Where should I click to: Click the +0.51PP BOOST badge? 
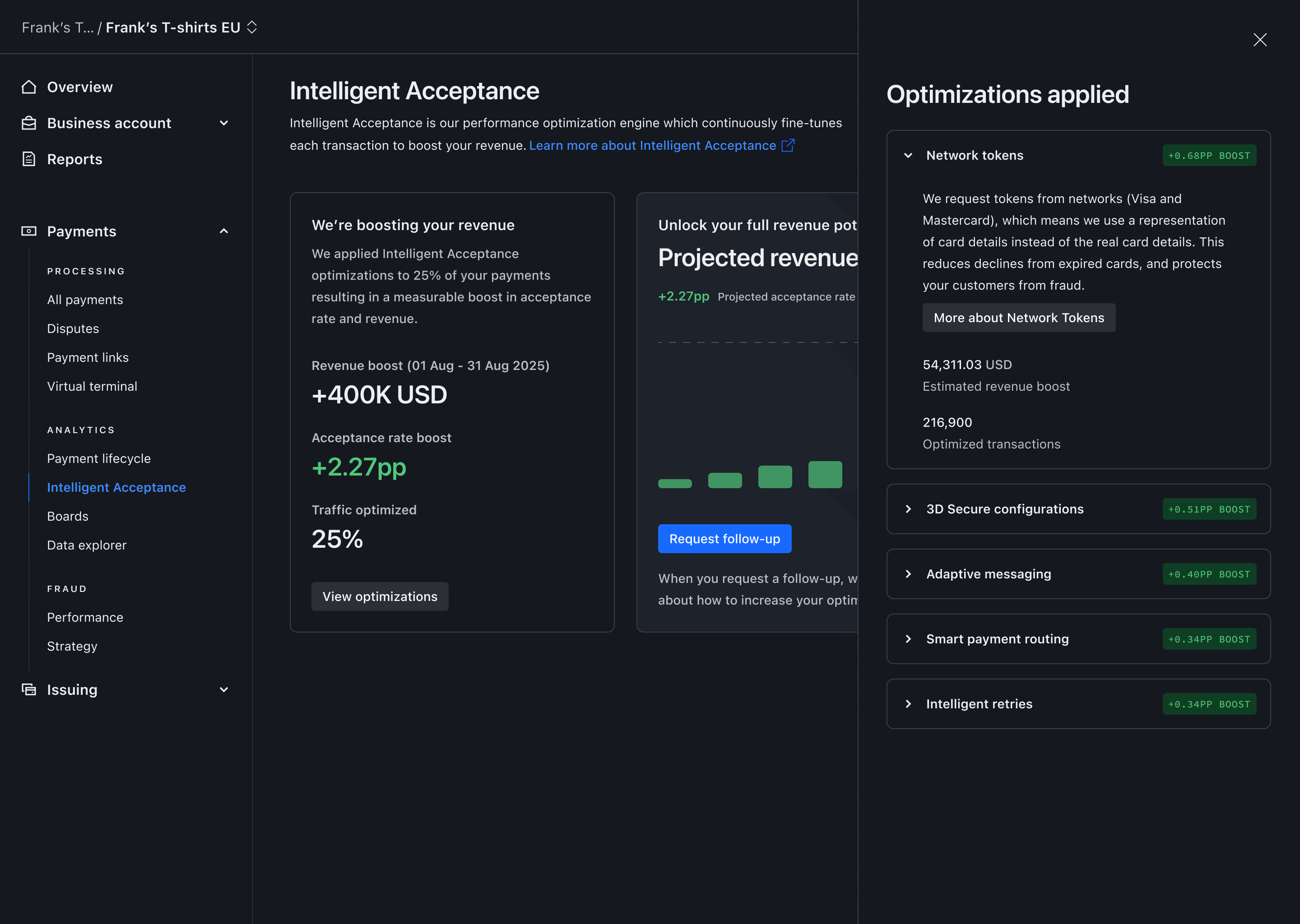[1209, 509]
